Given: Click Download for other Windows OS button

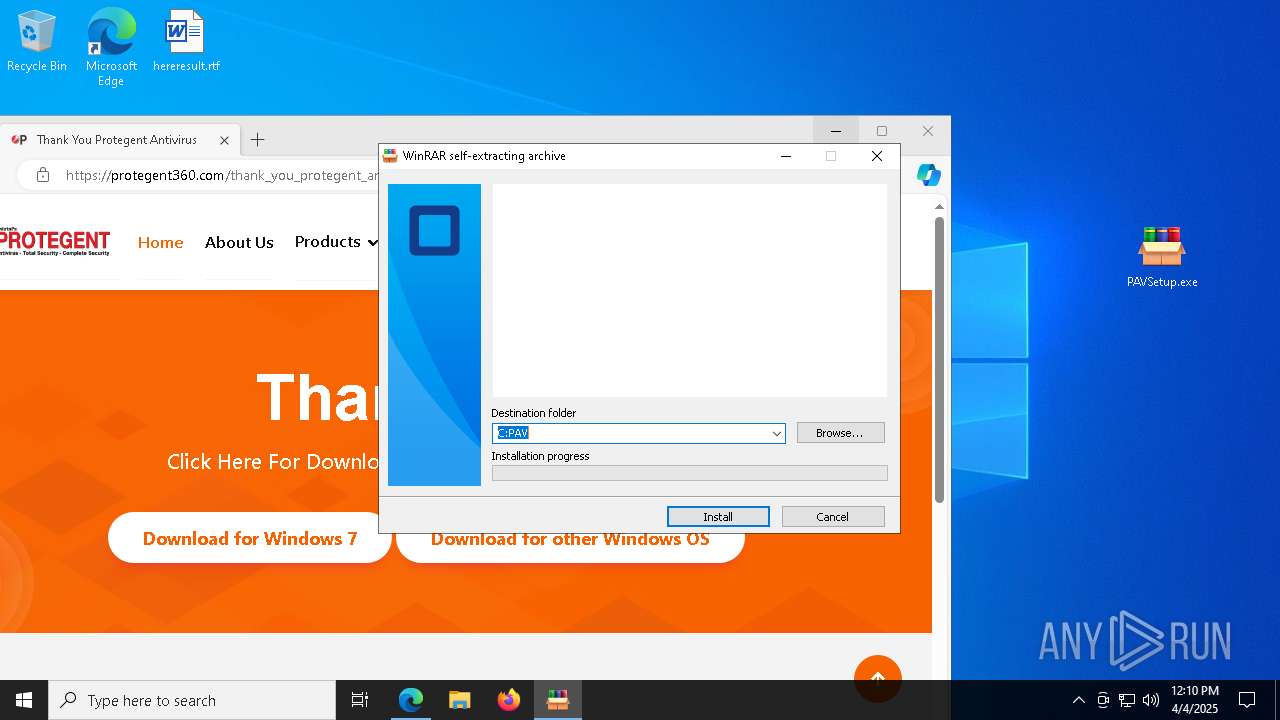Looking at the screenshot, I should [x=570, y=538].
